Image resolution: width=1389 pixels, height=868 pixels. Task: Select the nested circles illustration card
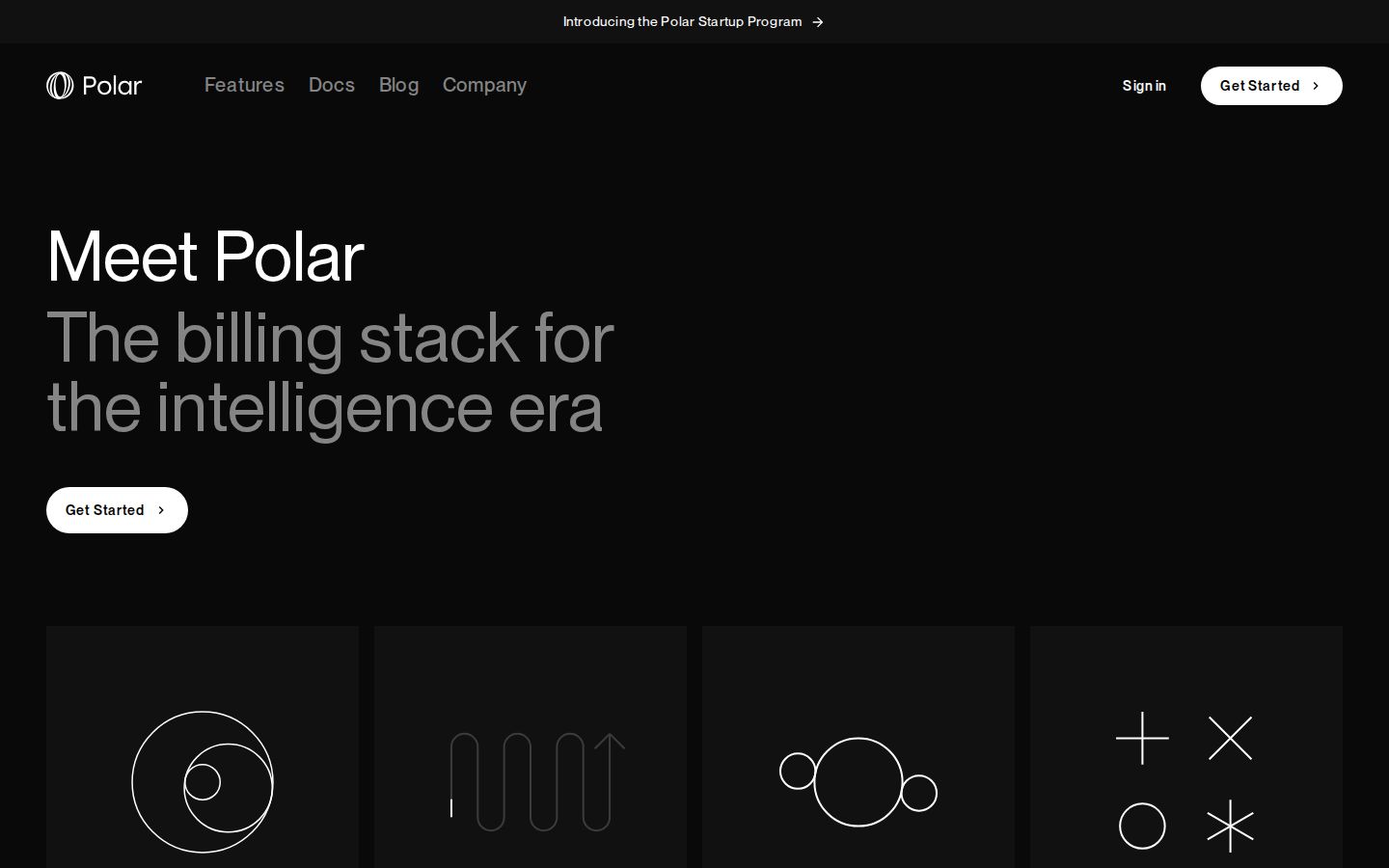click(203, 747)
